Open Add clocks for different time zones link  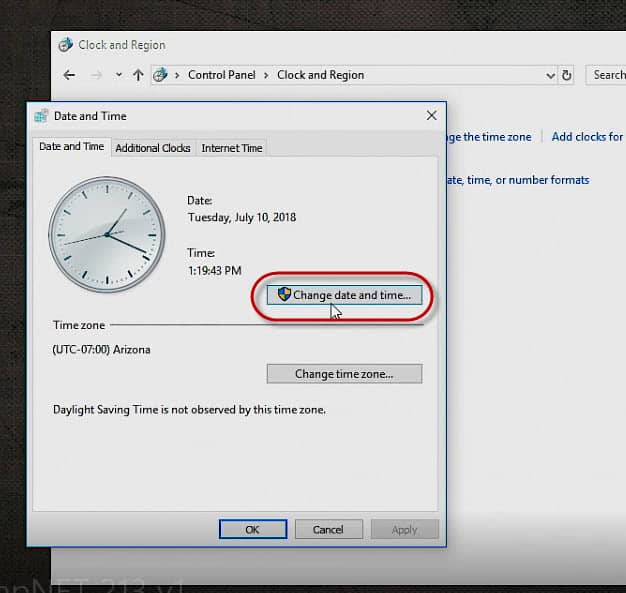588,137
